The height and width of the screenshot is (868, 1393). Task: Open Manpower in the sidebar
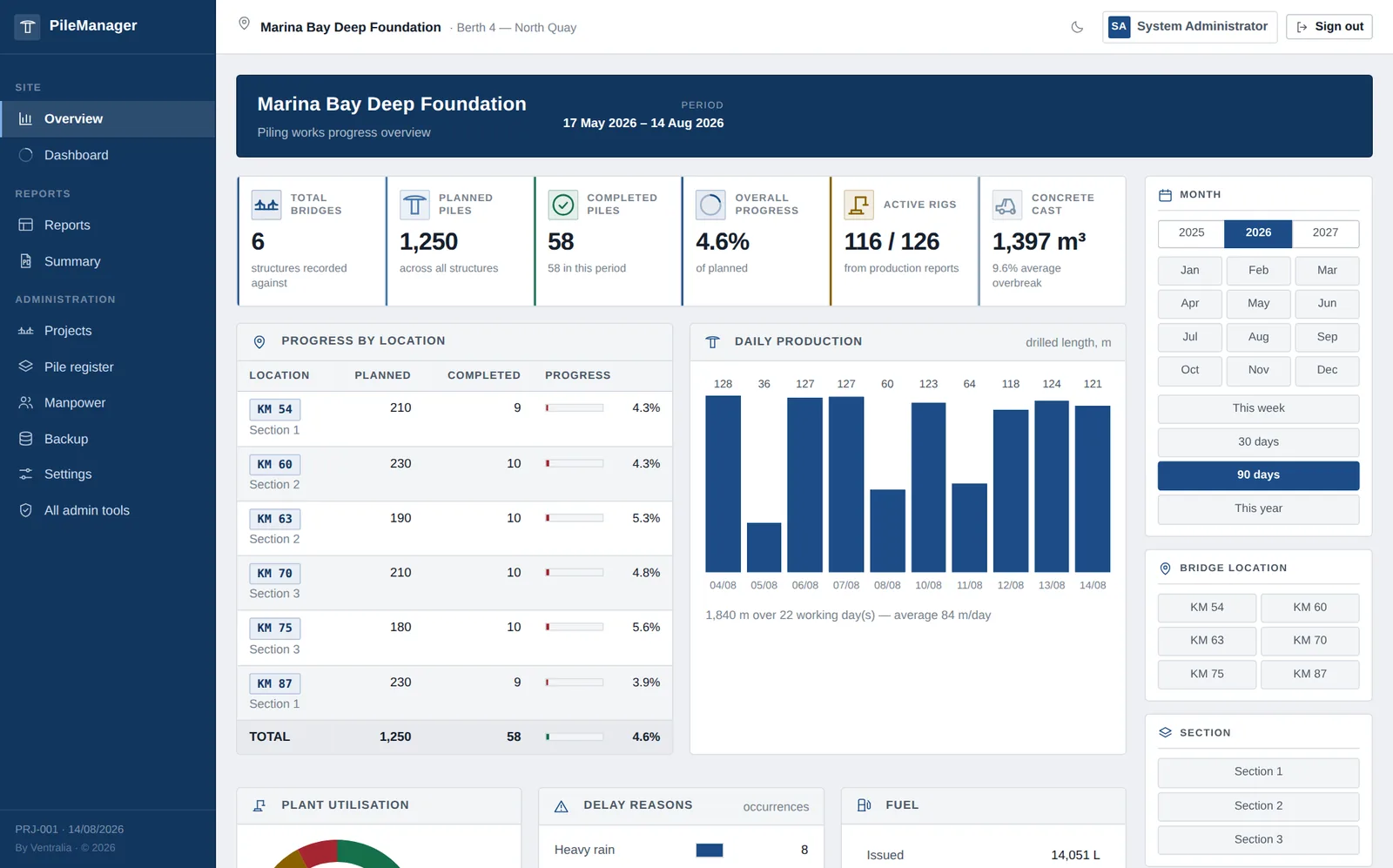pyautogui.click(x=108, y=402)
